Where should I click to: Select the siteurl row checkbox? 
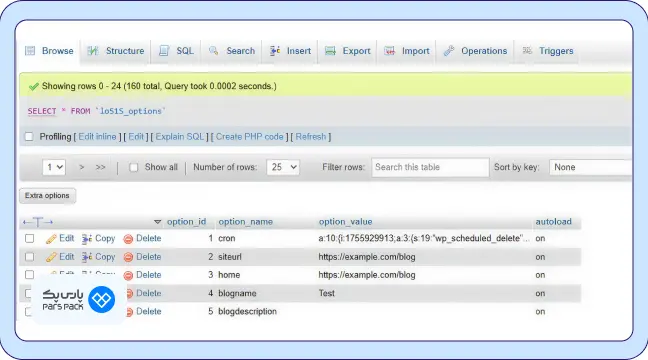(29, 257)
